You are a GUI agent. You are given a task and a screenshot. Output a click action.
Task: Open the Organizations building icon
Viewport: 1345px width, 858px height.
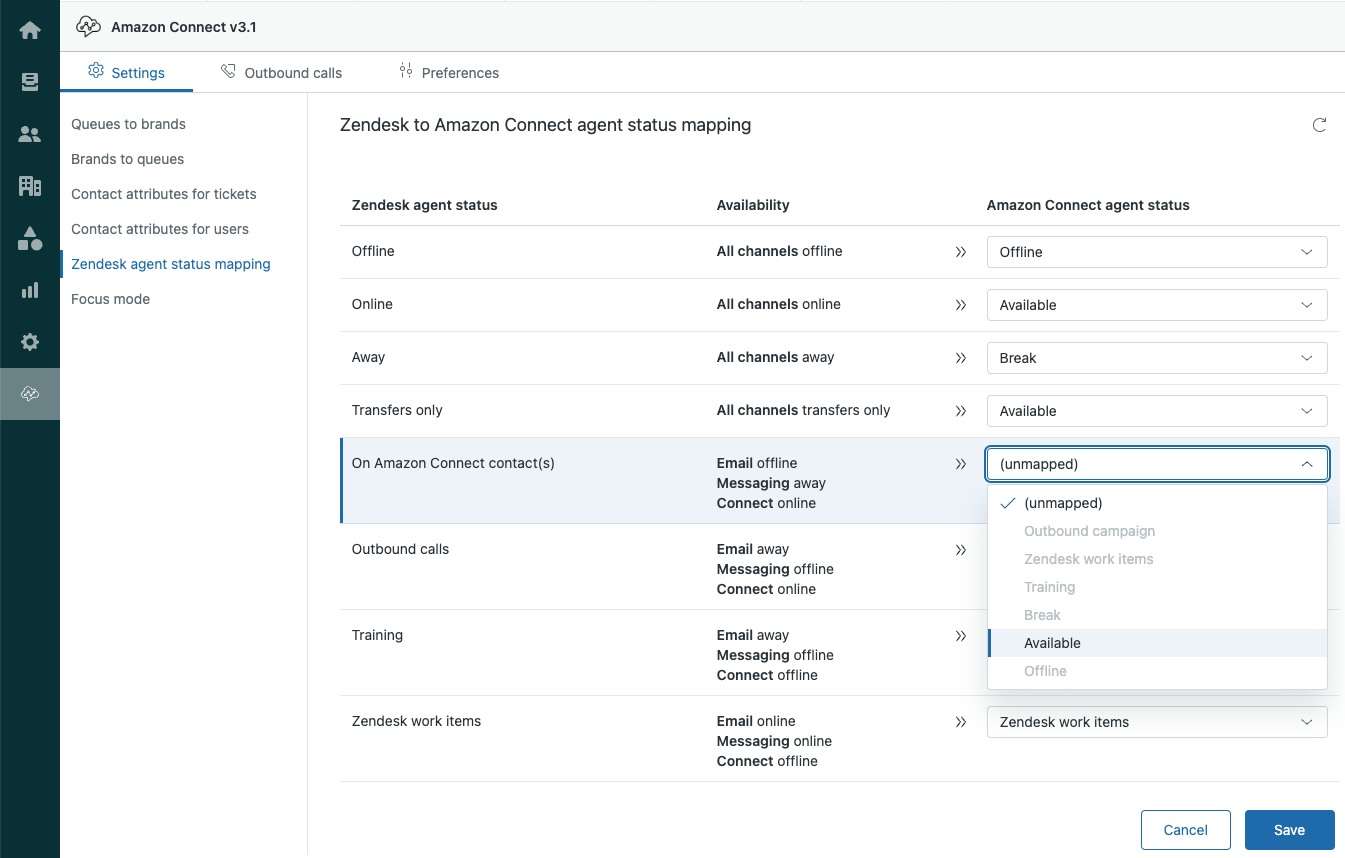[30, 186]
